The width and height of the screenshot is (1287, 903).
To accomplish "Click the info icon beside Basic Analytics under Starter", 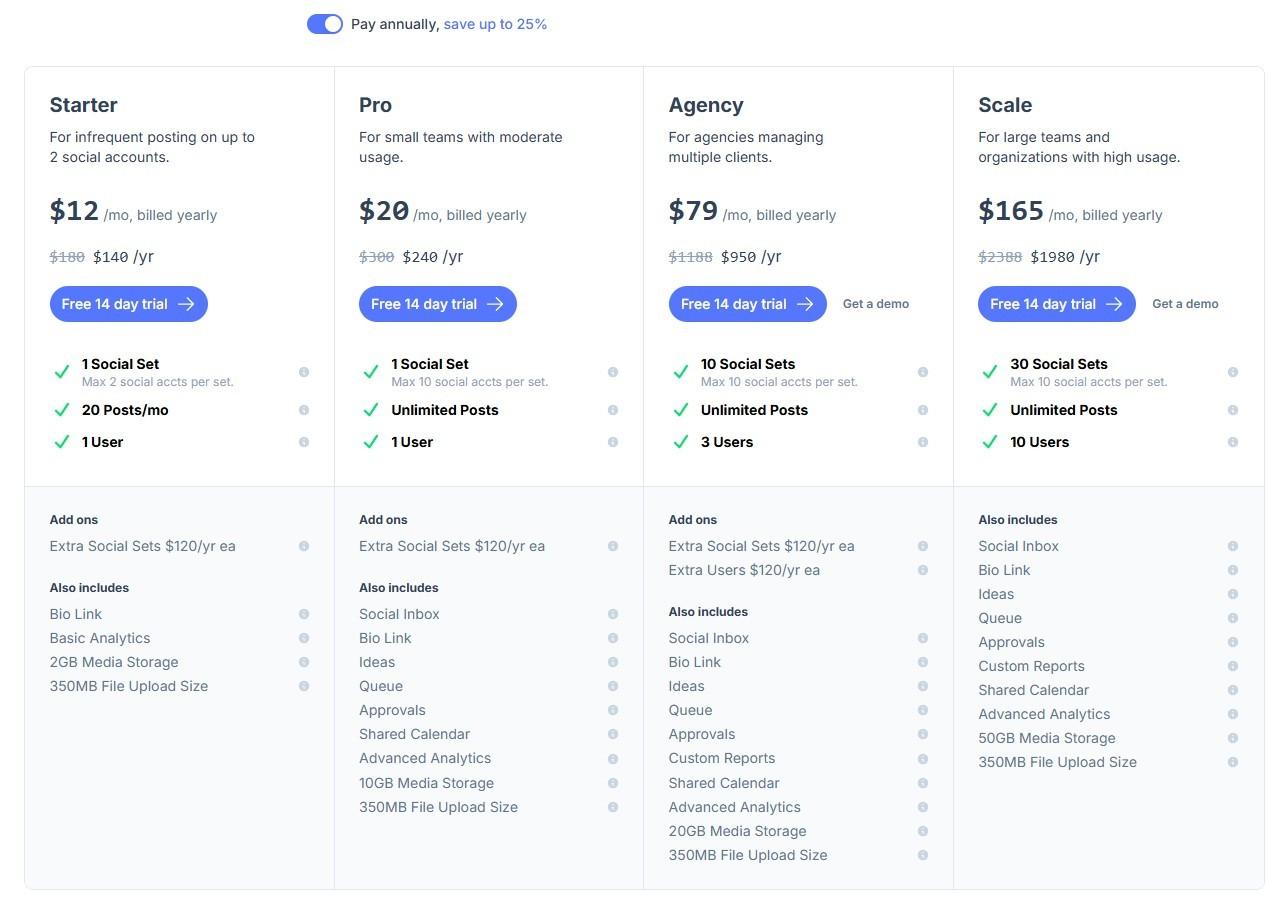I will [x=304, y=638].
